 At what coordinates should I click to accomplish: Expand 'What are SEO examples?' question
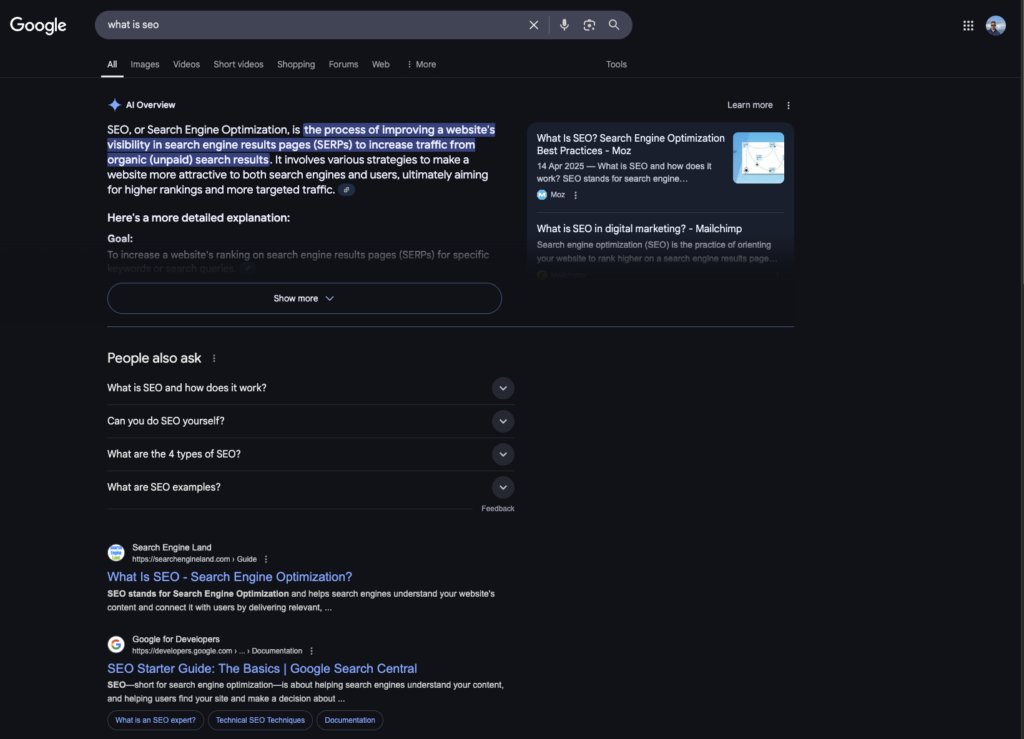310,488
